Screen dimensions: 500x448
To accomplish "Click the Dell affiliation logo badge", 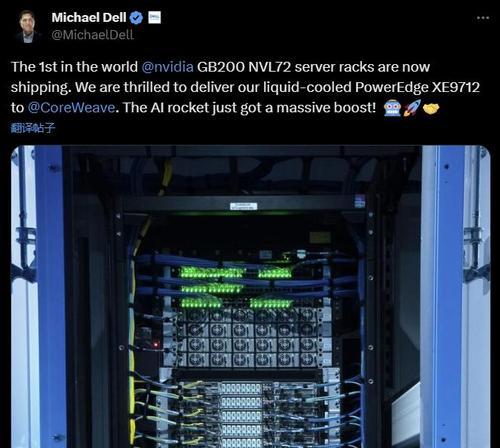I will 154,17.
